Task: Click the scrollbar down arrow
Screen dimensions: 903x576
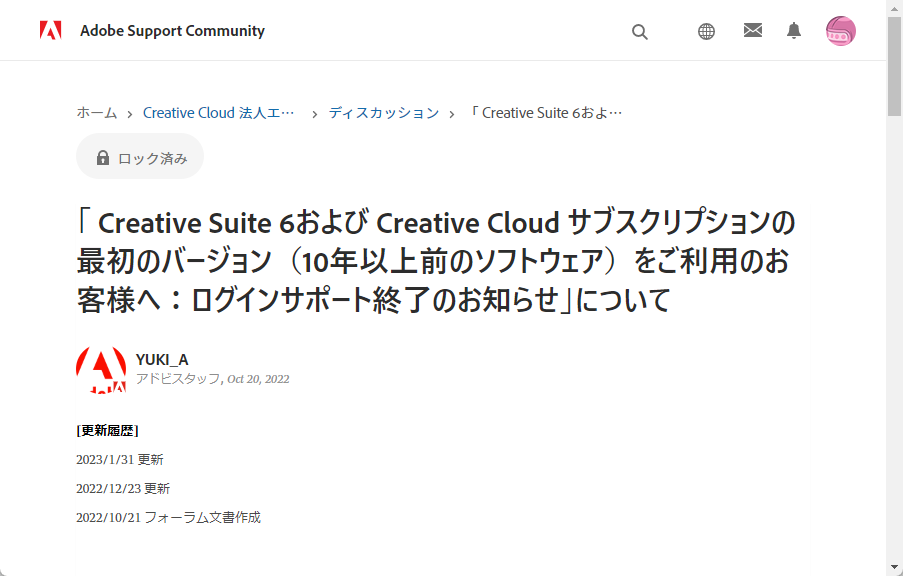Action: (894, 567)
